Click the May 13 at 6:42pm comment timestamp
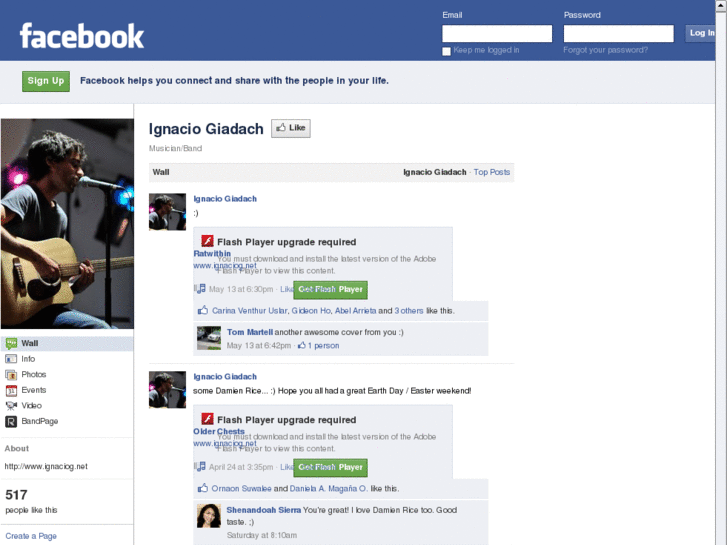This screenshot has width=727, height=545. click(x=259, y=346)
